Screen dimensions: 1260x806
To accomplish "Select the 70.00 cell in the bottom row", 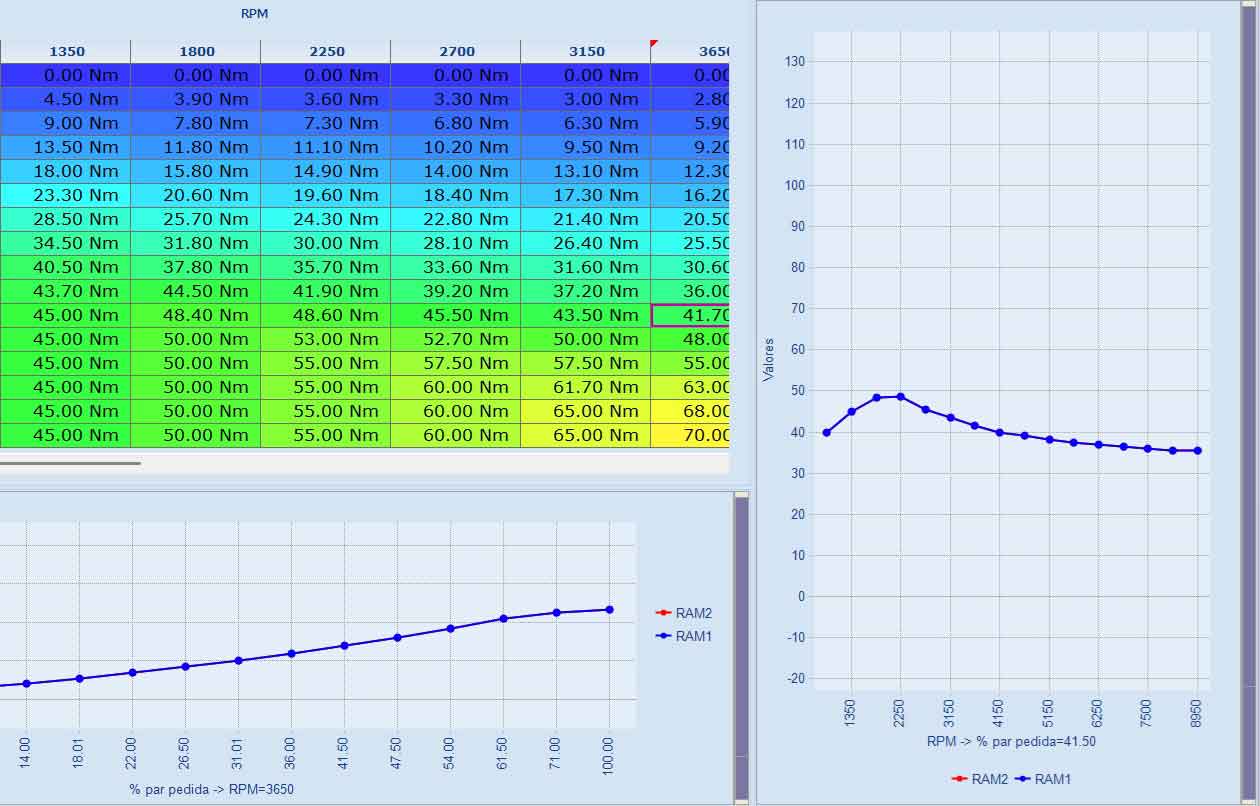I will (691, 435).
